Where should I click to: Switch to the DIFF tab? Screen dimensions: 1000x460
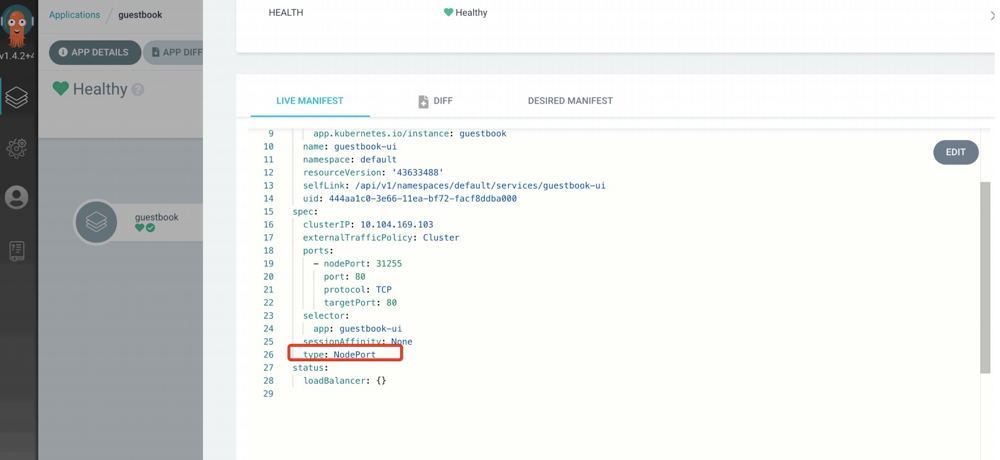coord(436,101)
